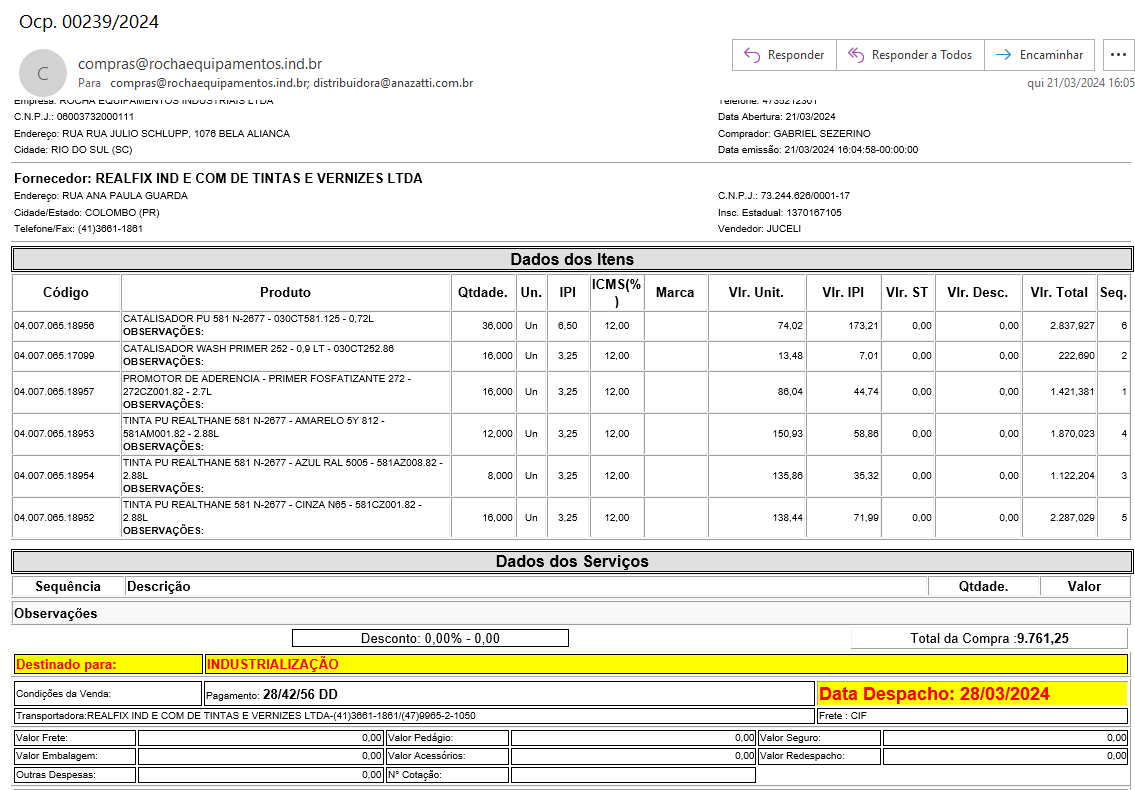Click the Desconto 0,00% box
1135x790 pixels.
click(430, 638)
